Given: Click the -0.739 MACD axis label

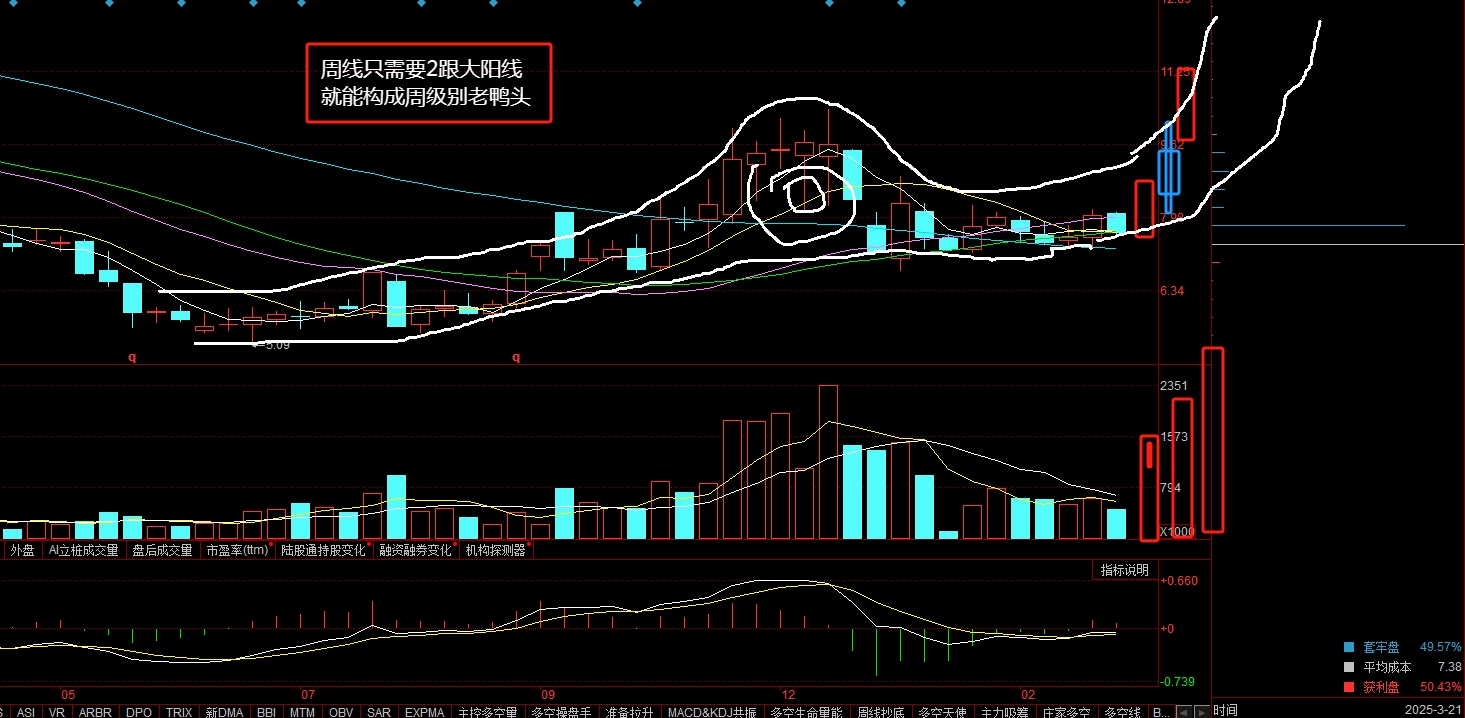Looking at the screenshot, I should (1176, 682).
